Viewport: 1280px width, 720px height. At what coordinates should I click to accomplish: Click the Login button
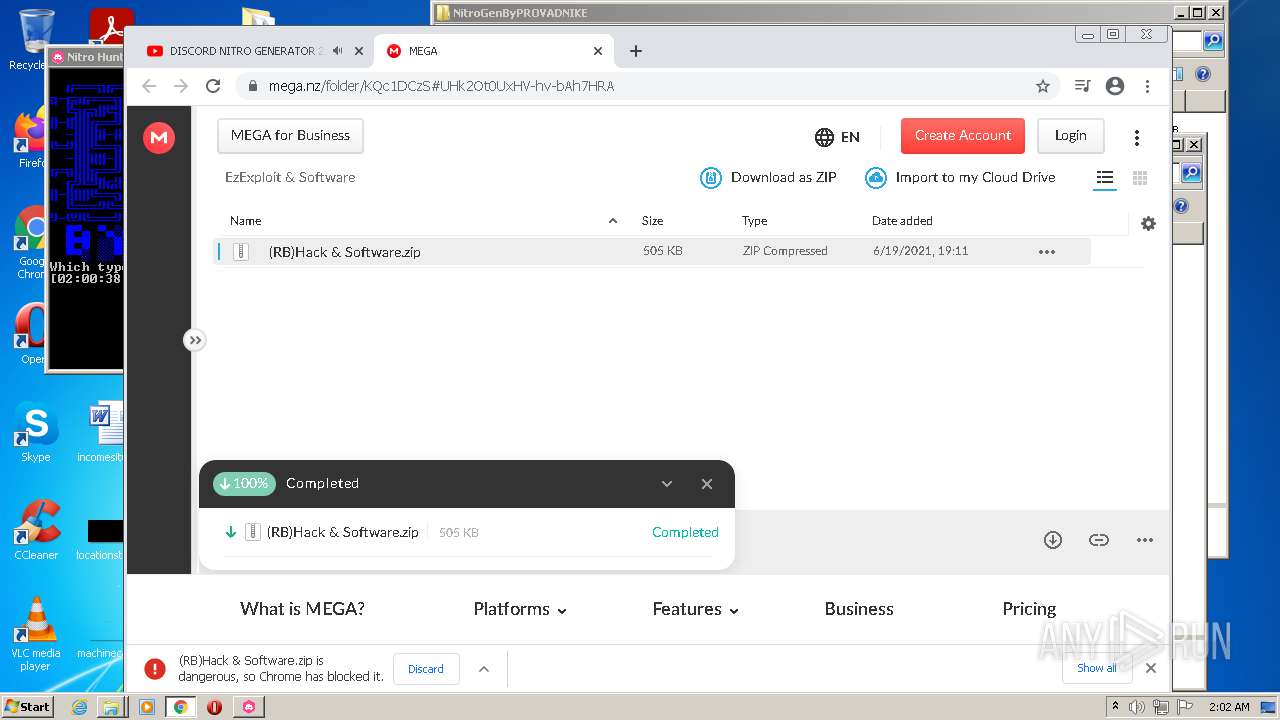1070,135
